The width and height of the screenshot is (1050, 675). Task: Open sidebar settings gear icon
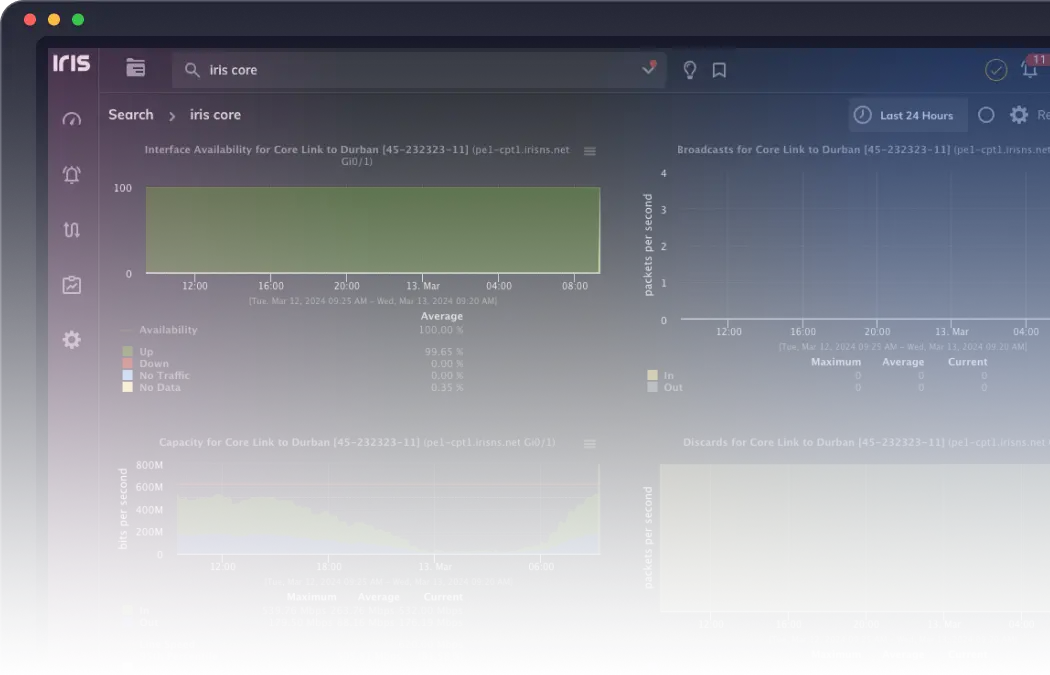click(71, 340)
